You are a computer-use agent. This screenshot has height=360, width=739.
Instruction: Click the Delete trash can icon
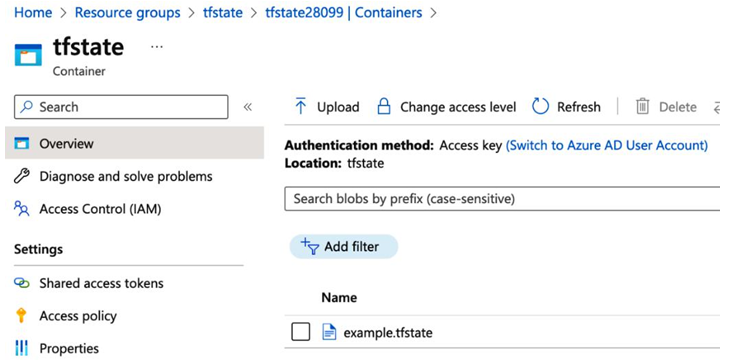pyautogui.click(x=642, y=106)
